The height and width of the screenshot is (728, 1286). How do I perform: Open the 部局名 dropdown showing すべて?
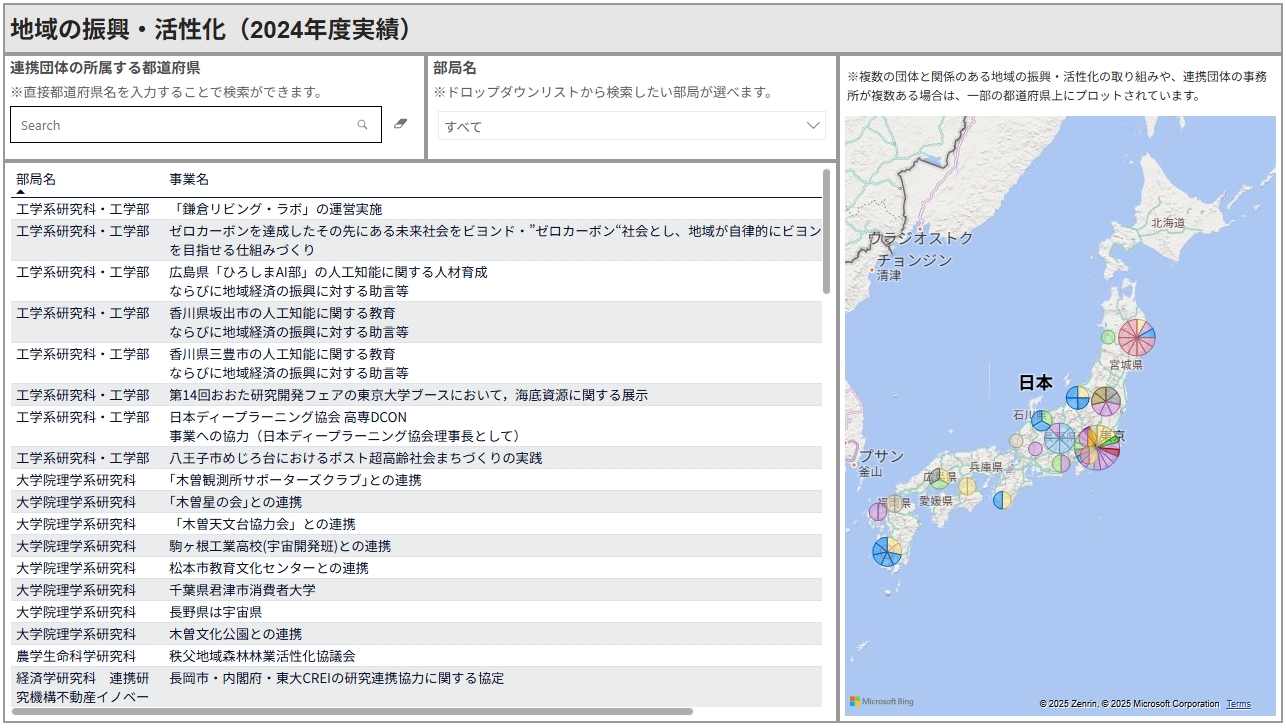(x=632, y=126)
